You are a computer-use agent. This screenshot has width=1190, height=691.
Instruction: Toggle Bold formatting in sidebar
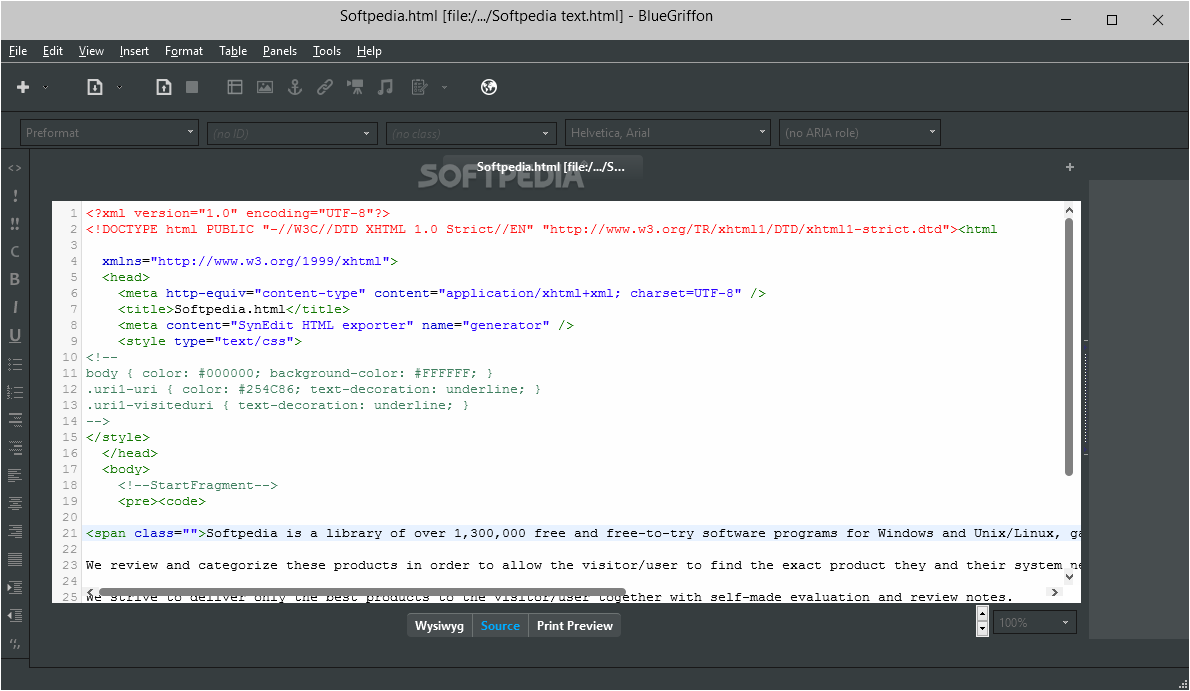click(14, 279)
